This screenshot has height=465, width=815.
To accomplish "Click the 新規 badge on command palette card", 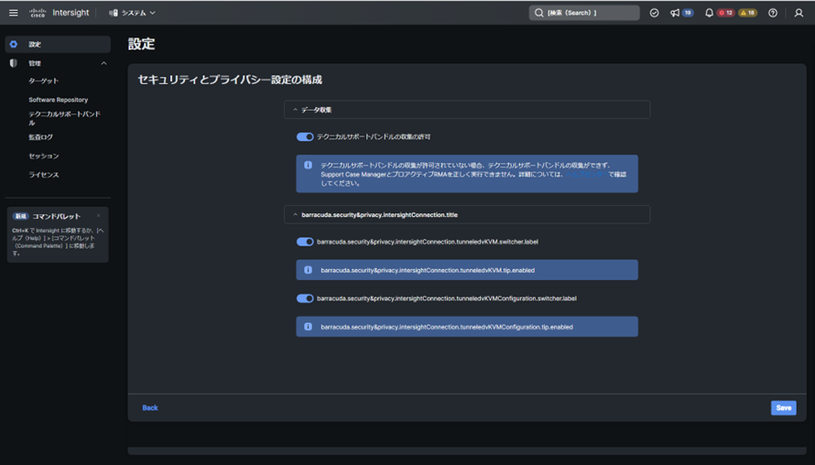I will click(20, 216).
